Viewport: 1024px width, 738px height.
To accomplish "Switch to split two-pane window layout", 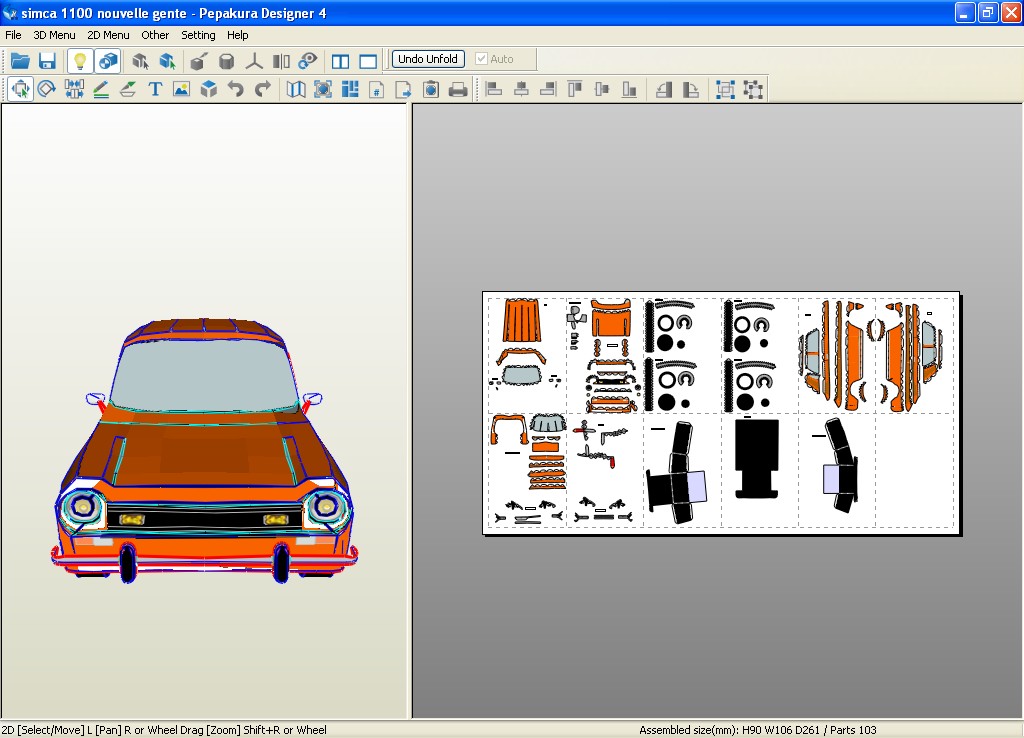I will [341, 61].
